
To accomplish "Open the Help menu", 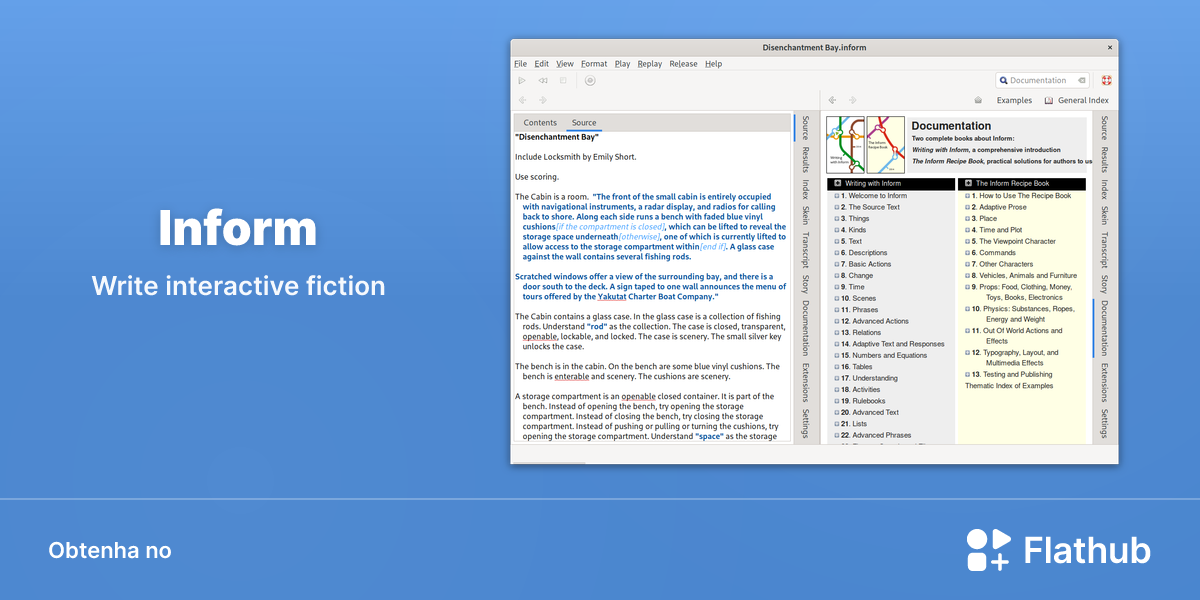I will pyautogui.click(x=713, y=64).
